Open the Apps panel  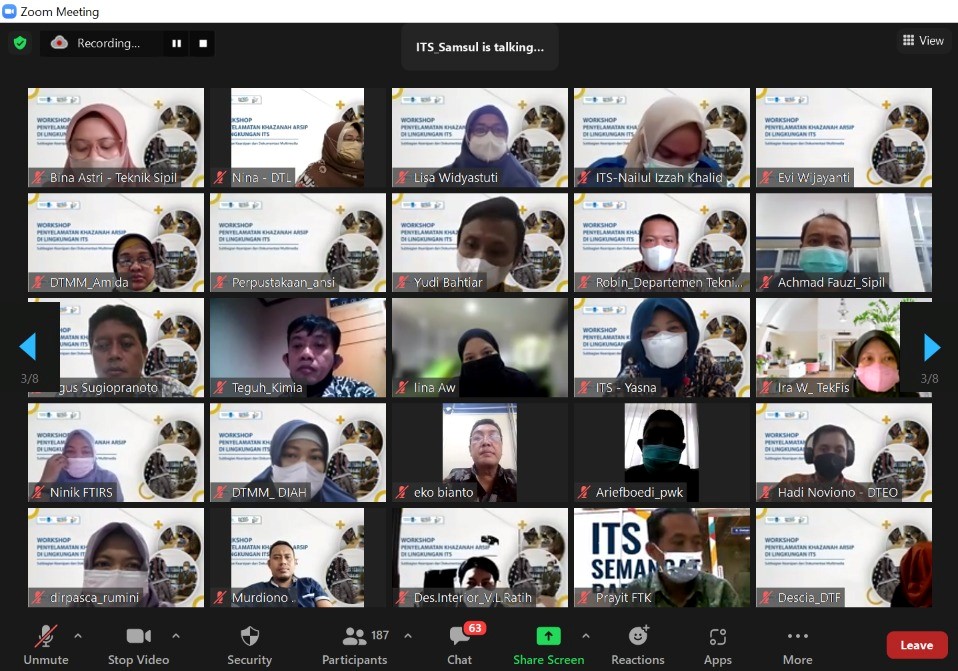tap(717, 643)
